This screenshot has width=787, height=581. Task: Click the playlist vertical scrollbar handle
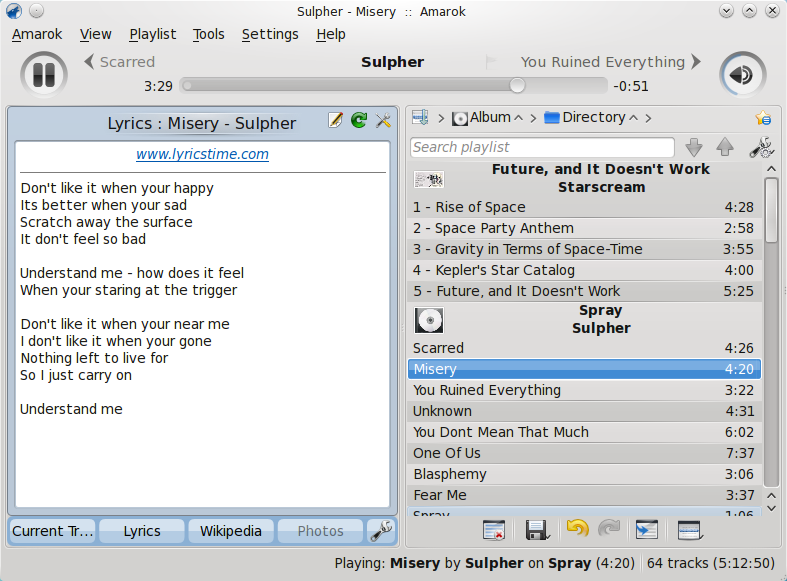point(771,210)
